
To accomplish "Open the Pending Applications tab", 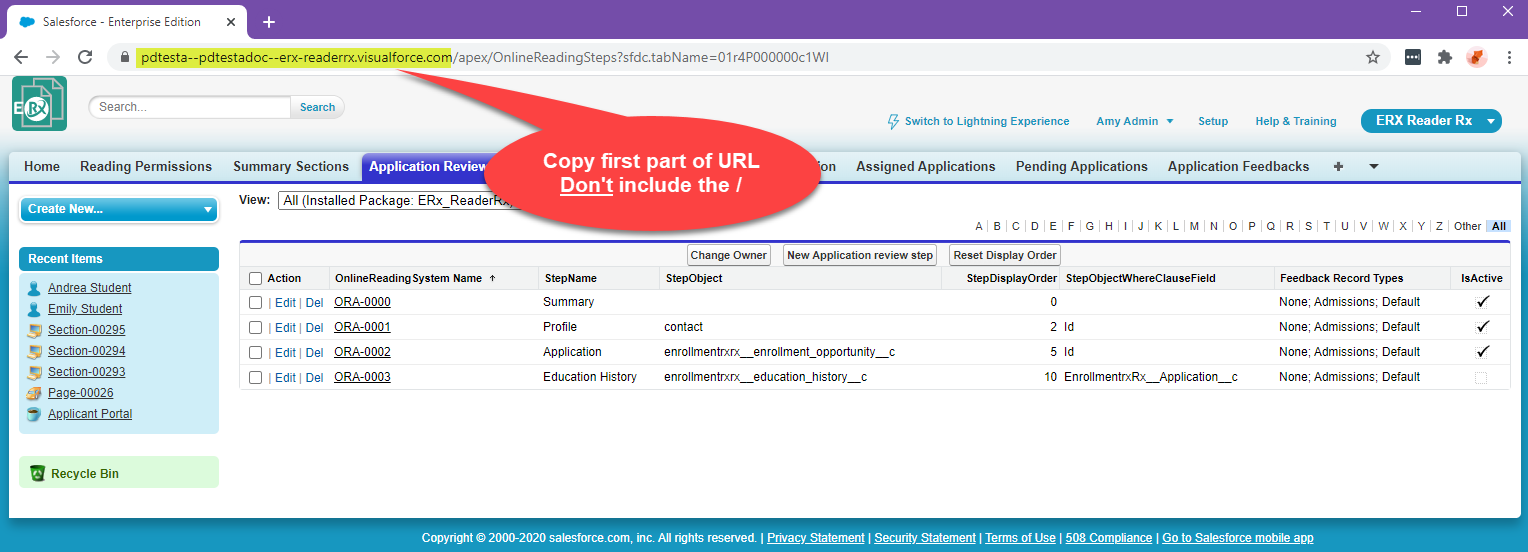I will 1081,167.
